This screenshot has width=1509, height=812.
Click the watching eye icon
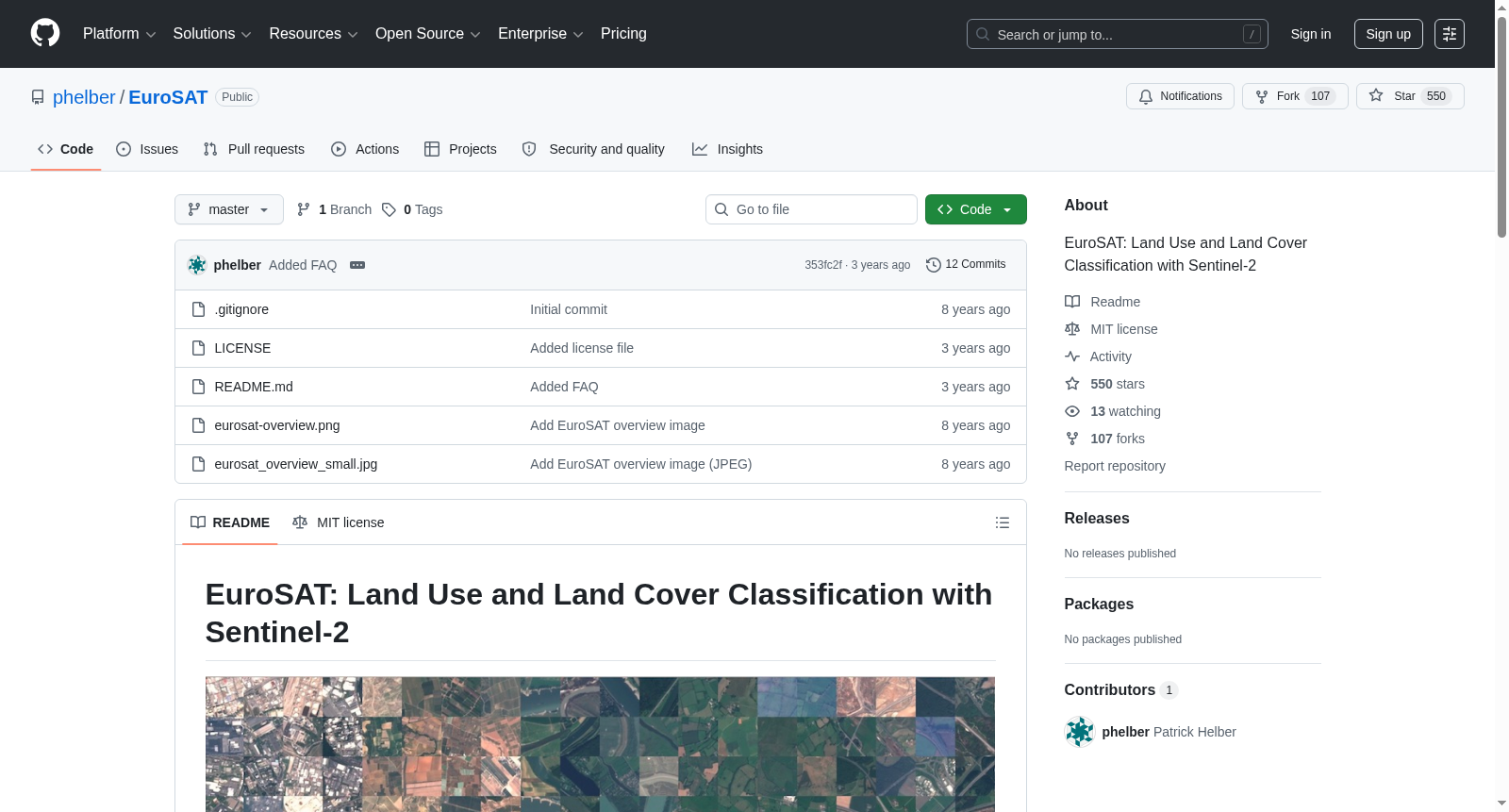(1072, 411)
